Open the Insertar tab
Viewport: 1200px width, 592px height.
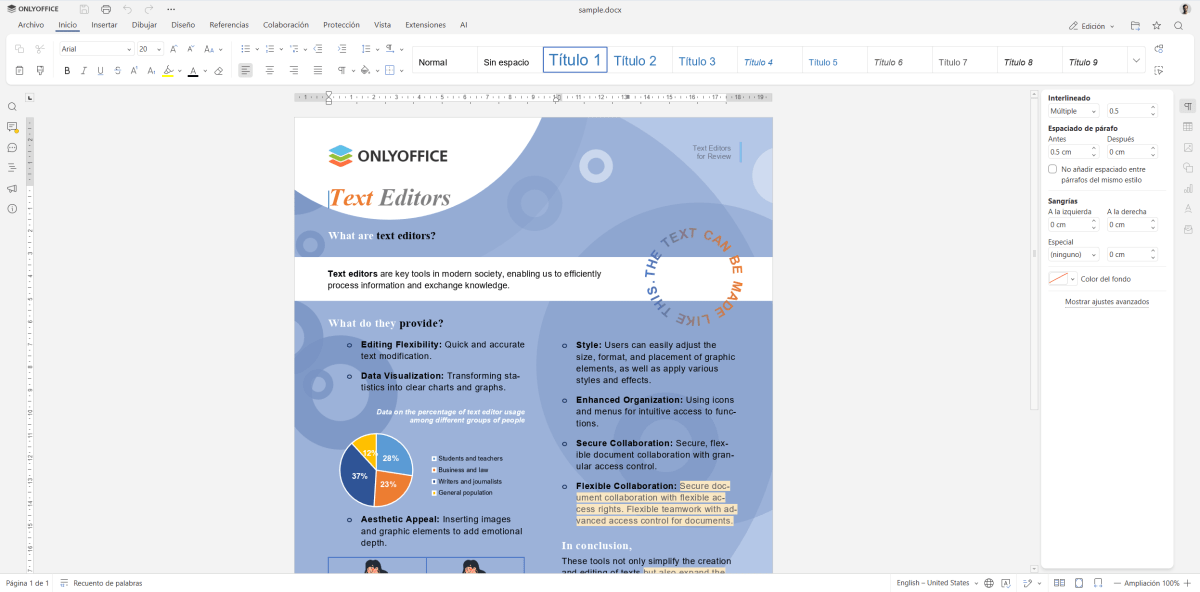[104, 25]
